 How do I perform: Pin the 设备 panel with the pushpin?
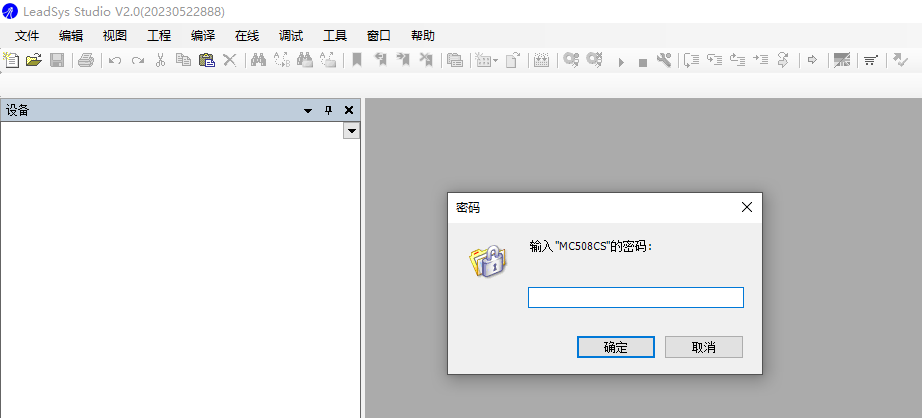pyautogui.click(x=329, y=110)
